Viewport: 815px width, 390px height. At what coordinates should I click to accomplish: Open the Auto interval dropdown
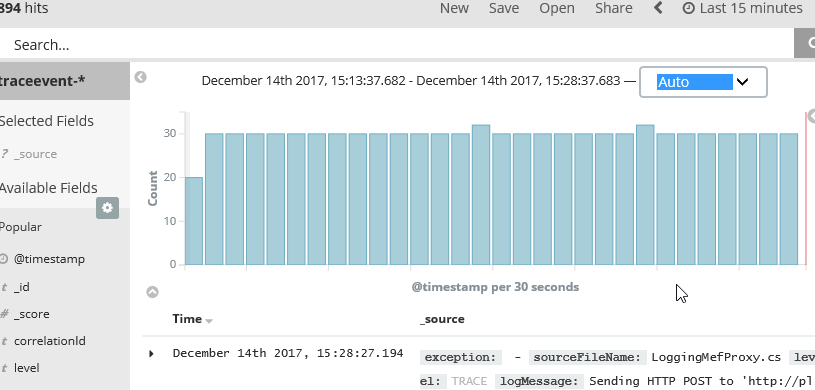click(703, 82)
